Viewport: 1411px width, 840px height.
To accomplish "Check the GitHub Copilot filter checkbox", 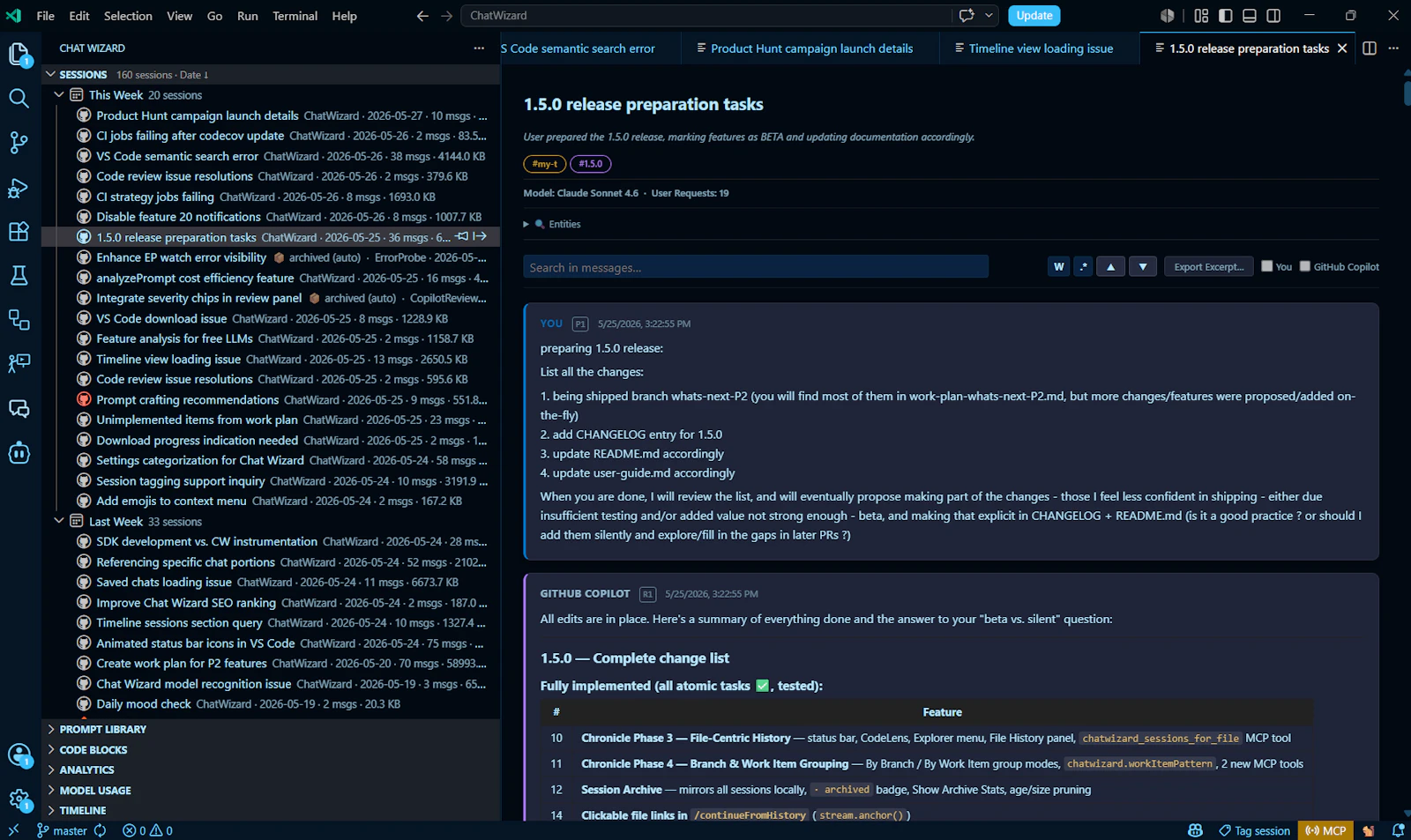I will (1305, 266).
